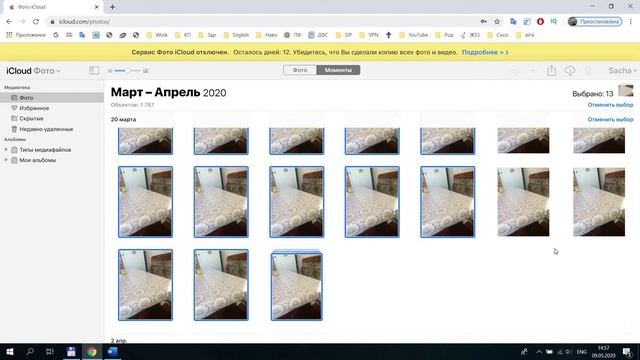Expand Мои альбомы tree arrow
This screenshot has height=360, width=640.
click(x=6, y=160)
